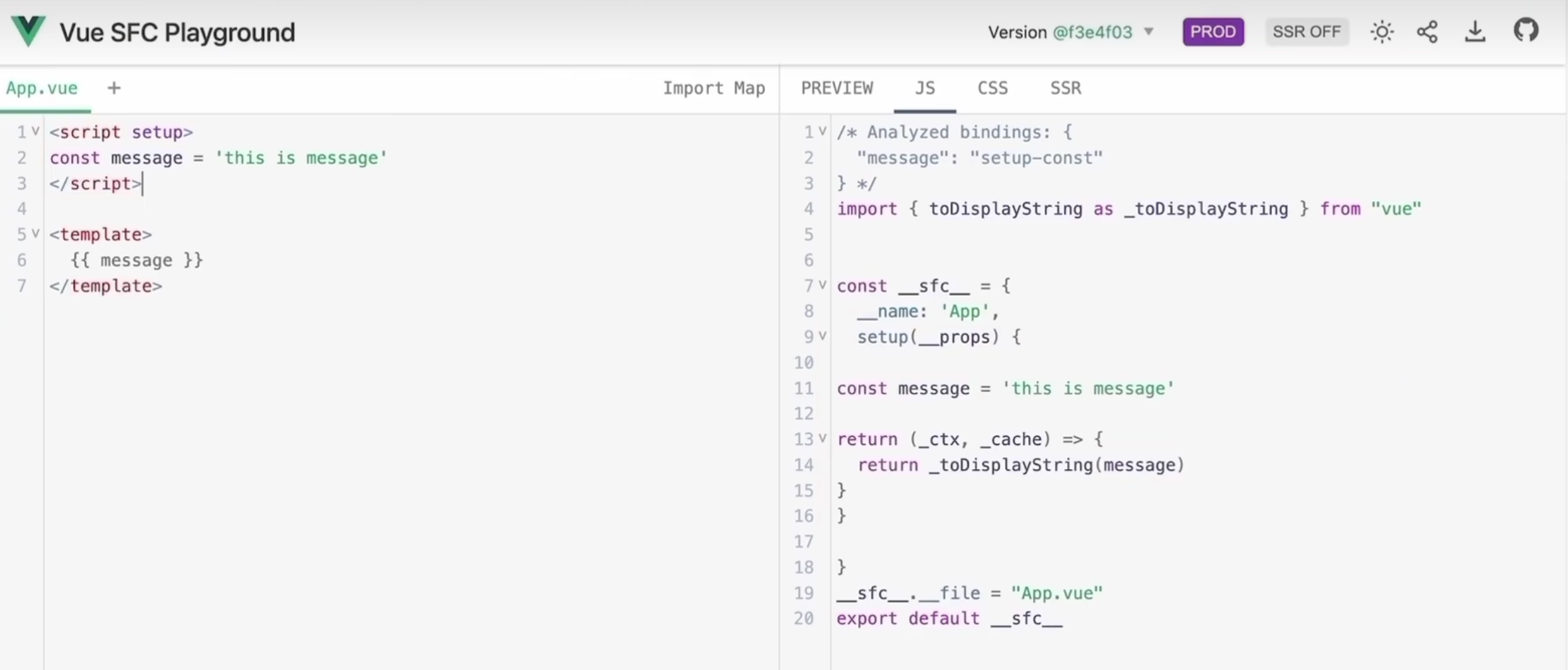Viewport: 1568px width, 670px height.
Task: Click _toDisplayString(message) return line
Action: coord(1021,465)
